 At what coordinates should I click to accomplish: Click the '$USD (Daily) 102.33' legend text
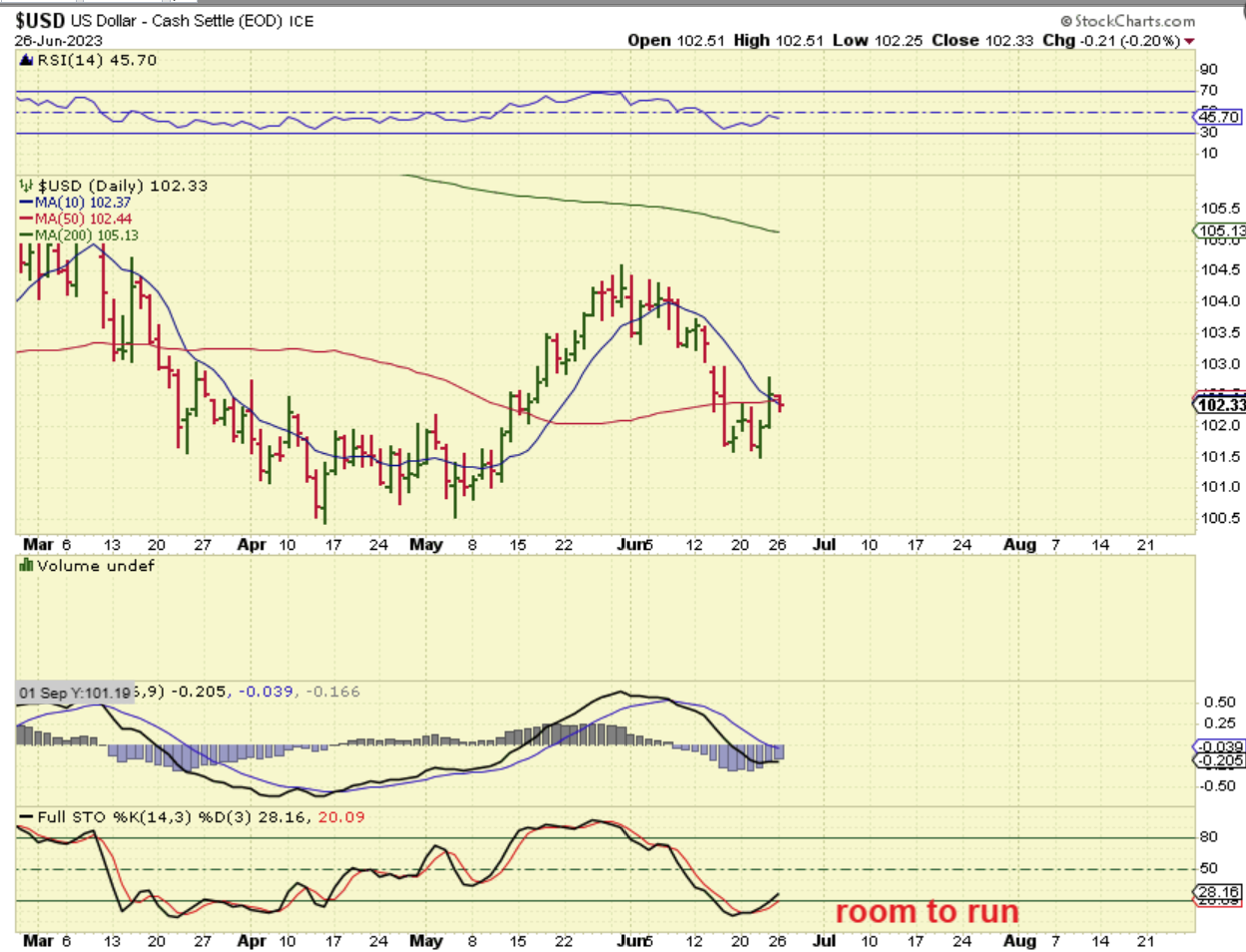coord(123,186)
